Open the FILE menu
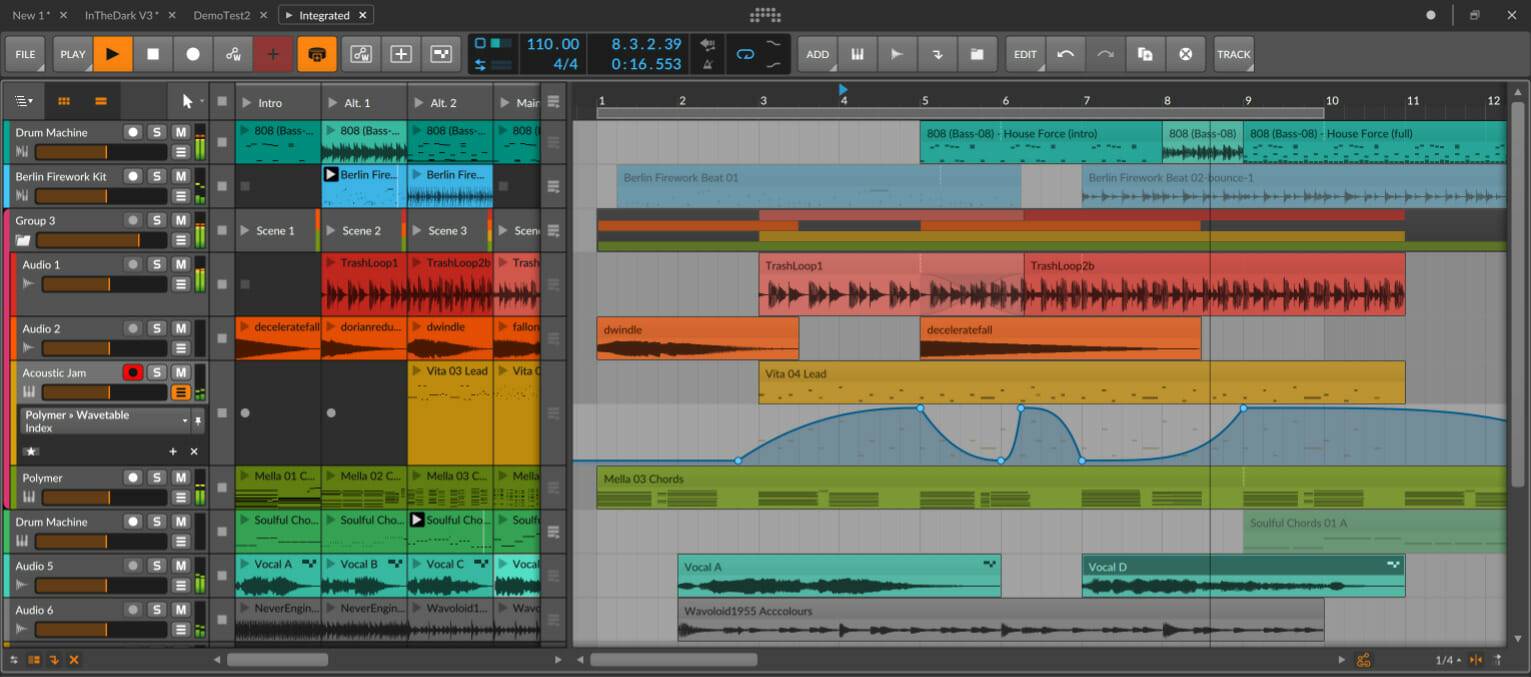 click(x=25, y=54)
